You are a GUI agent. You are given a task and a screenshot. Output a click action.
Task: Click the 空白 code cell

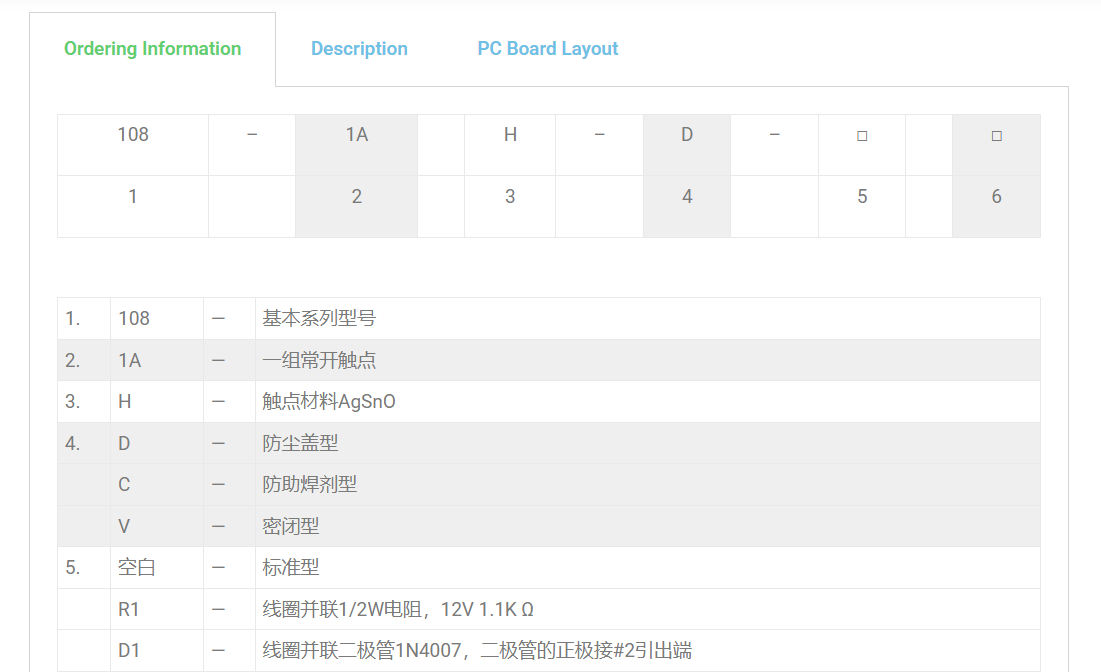point(137,568)
